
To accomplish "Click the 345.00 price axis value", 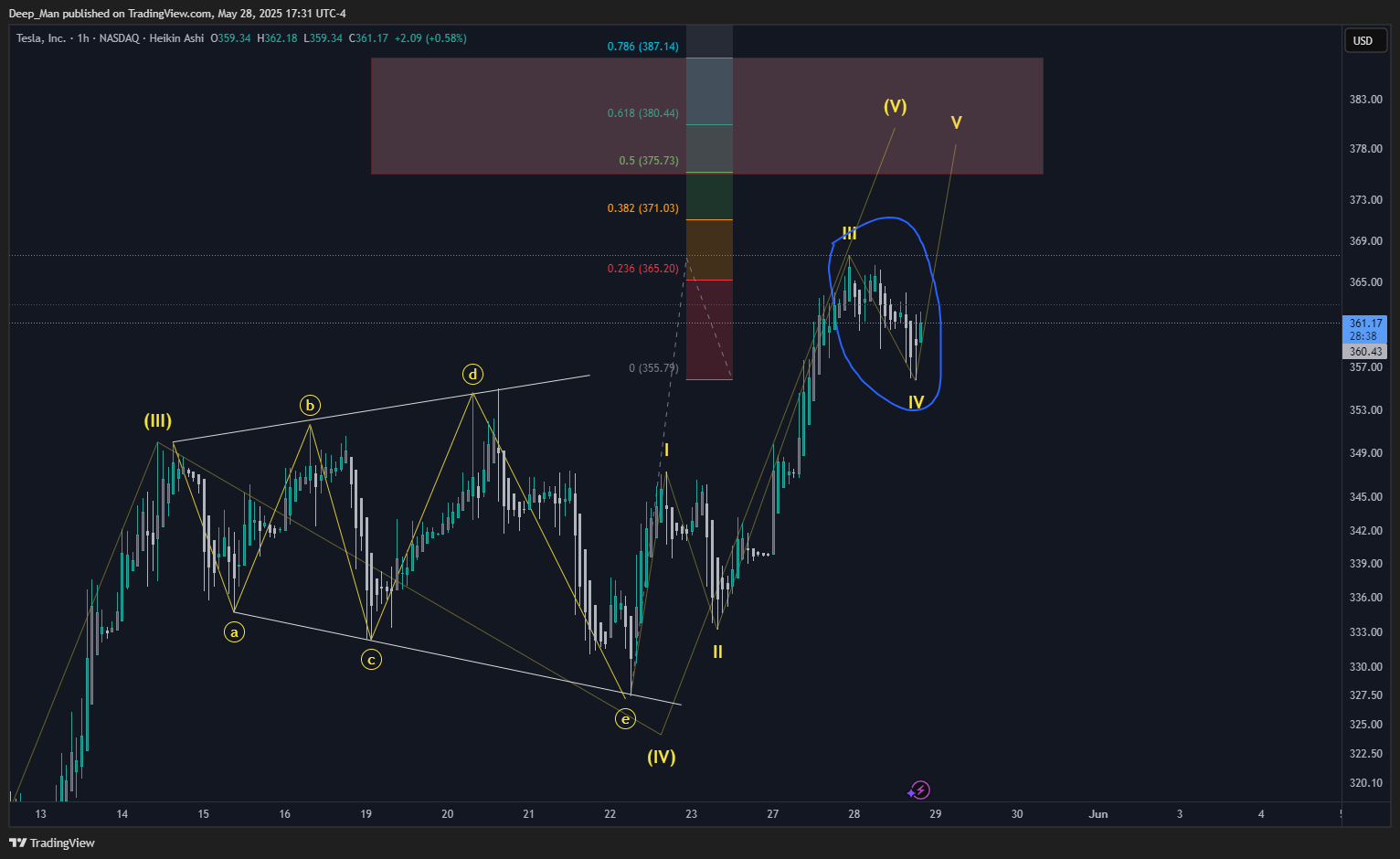I will click(1366, 497).
